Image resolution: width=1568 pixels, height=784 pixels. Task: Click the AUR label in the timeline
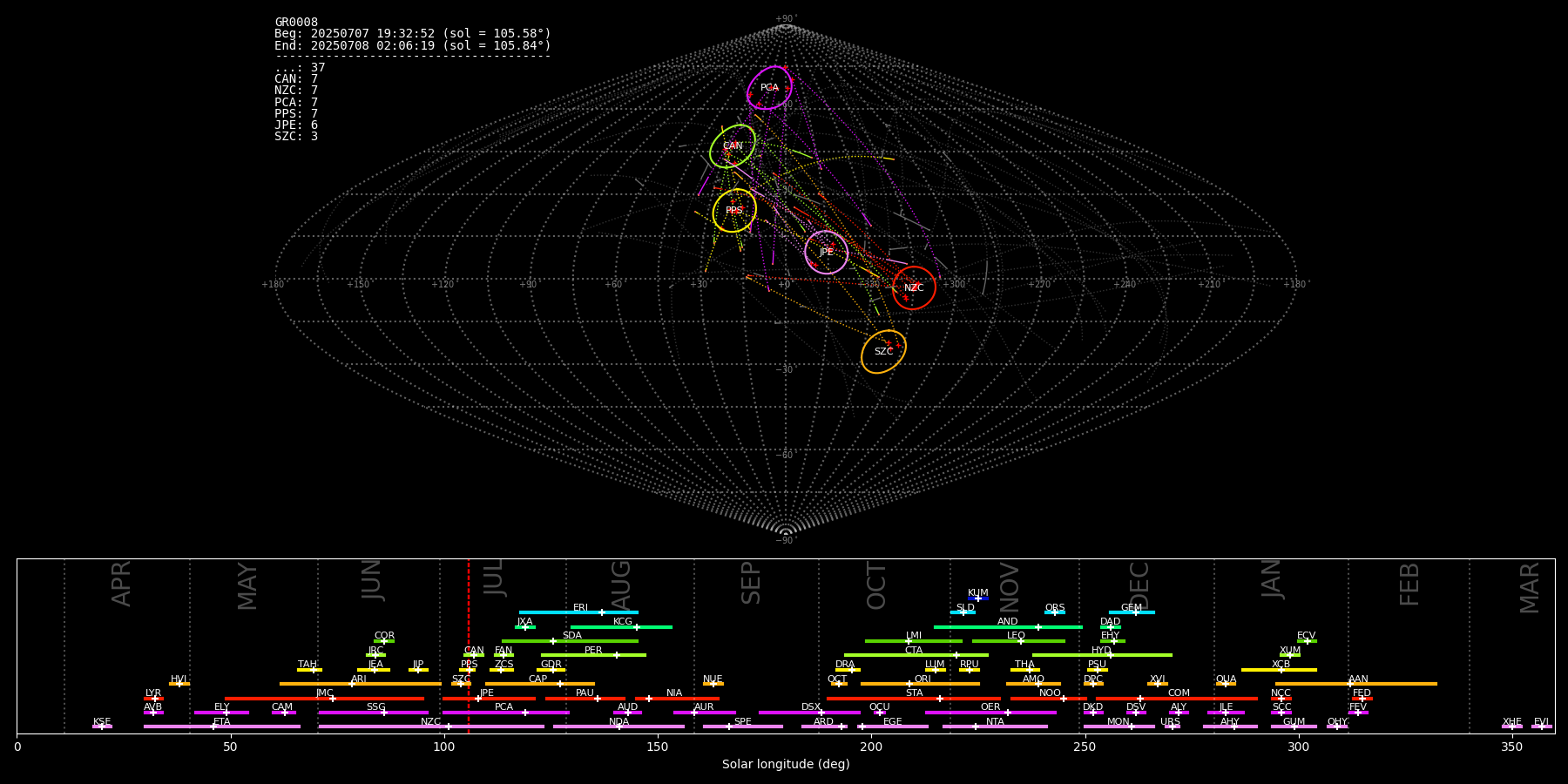pyautogui.click(x=704, y=706)
